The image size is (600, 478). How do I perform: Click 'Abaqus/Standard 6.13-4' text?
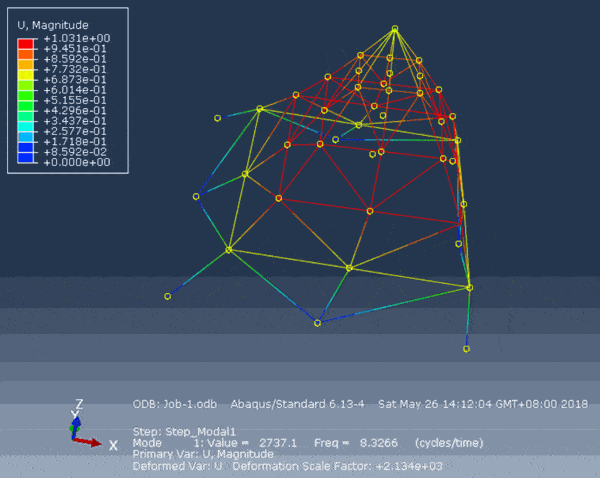click(297, 404)
